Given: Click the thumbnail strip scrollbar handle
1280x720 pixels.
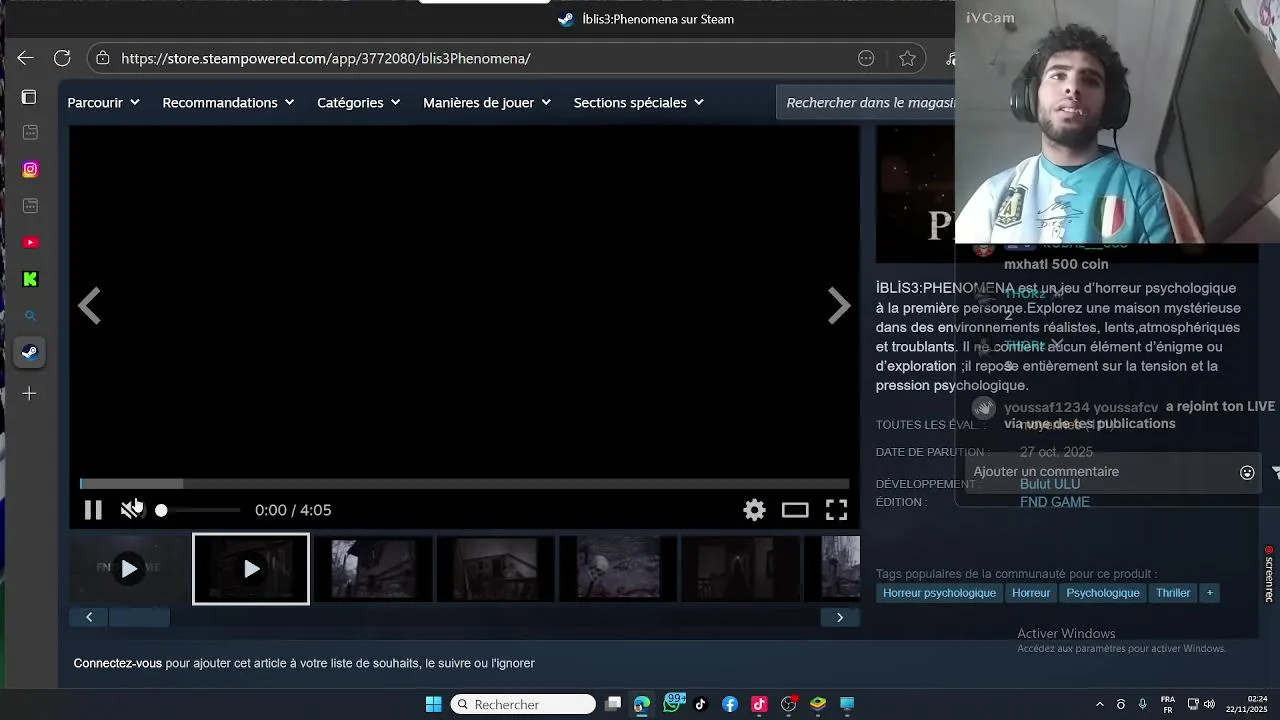Looking at the screenshot, I should [x=139, y=617].
